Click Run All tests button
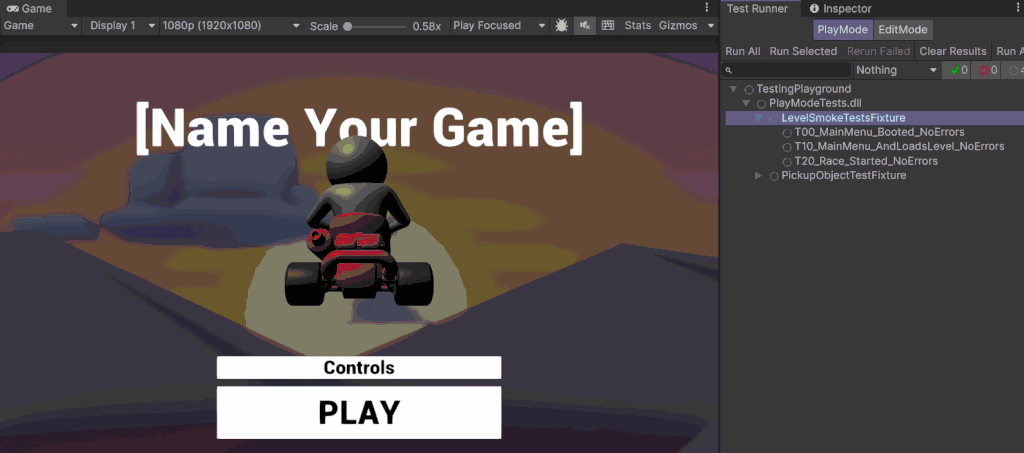1024x453 pixels. pyautogui.click(x=743, y=51)
